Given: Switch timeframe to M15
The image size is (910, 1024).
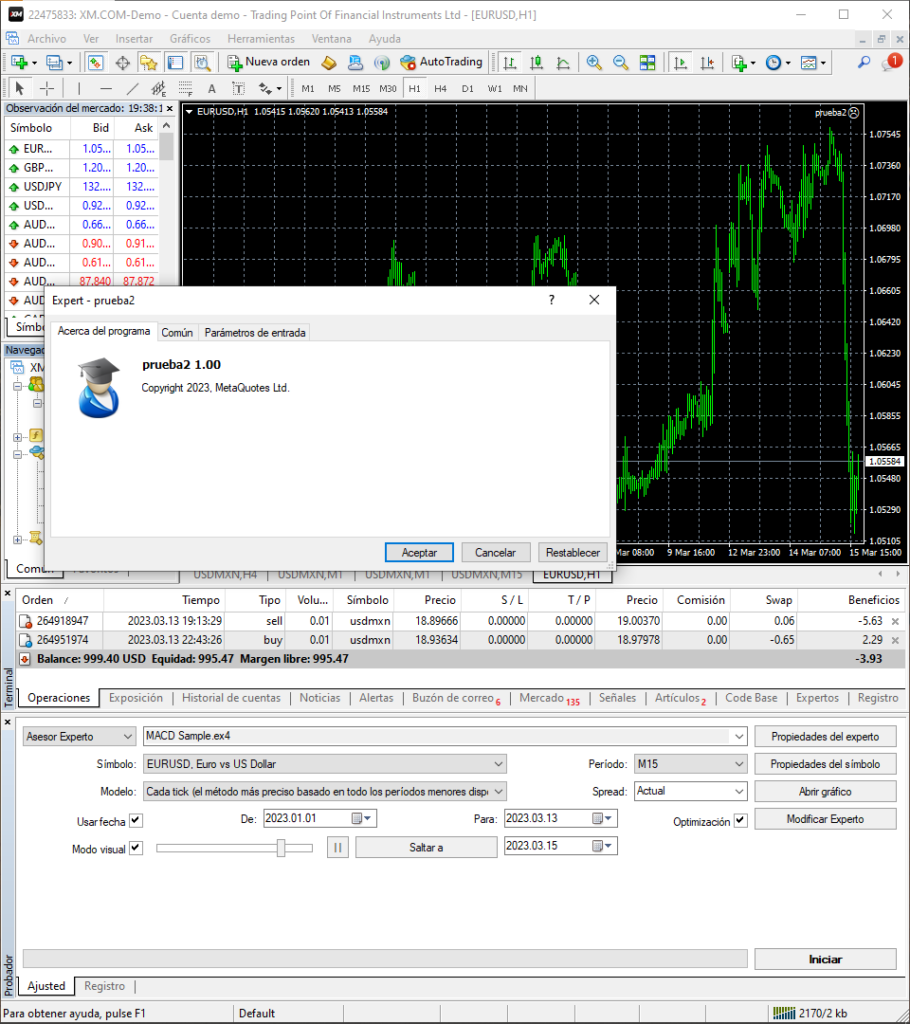Looking at the screenshot, I should point(361,88).
